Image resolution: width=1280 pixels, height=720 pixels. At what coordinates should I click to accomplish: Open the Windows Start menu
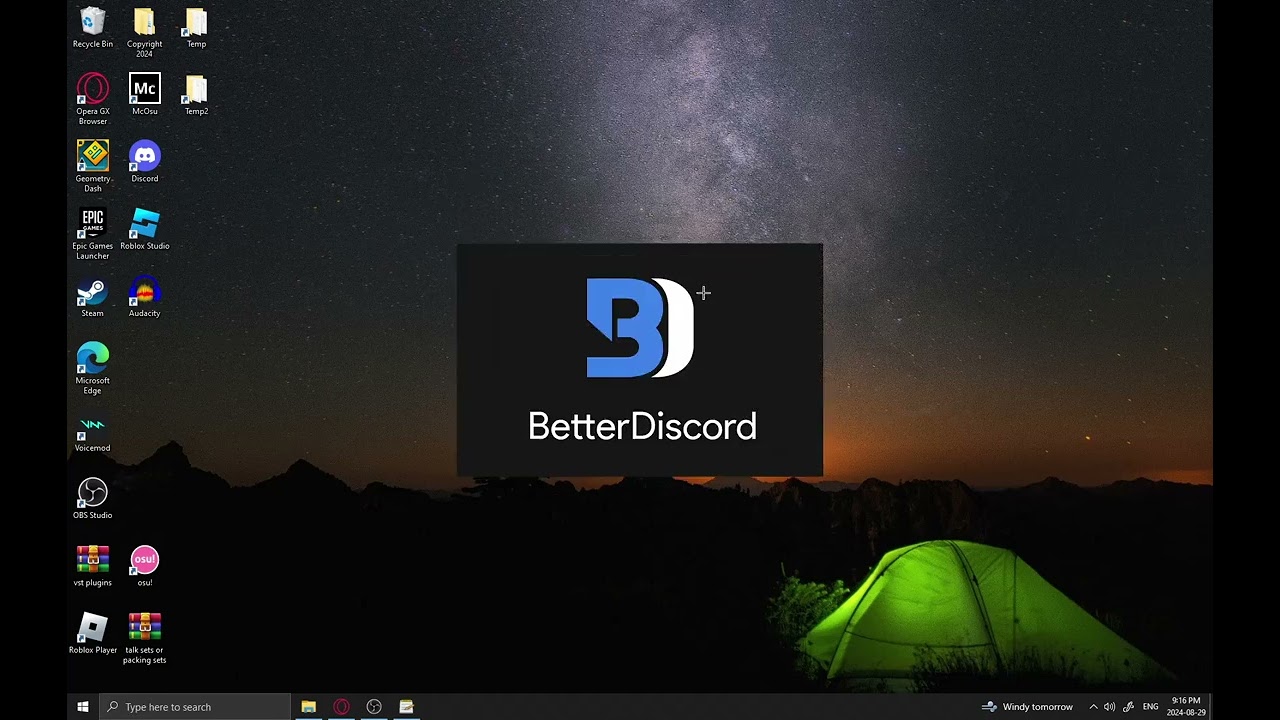(83, 707)
